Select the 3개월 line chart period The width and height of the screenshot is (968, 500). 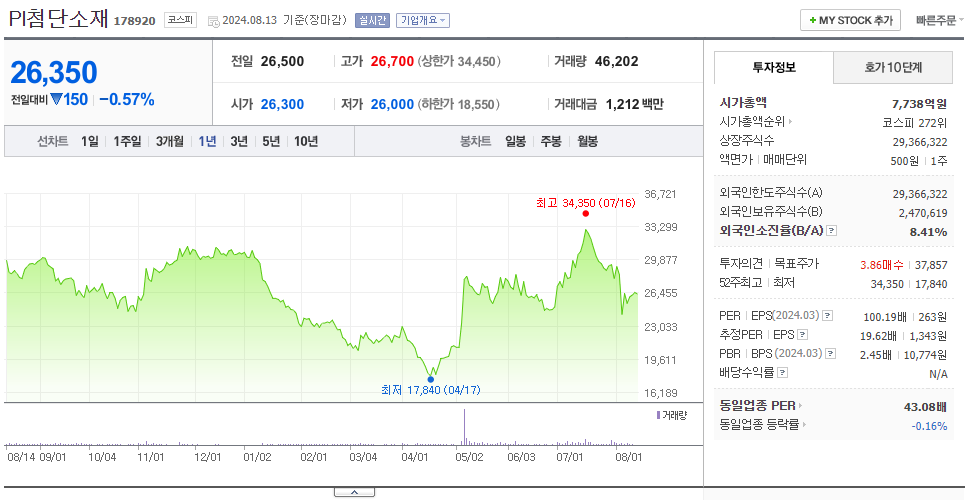pyautogui.click(x=170, y=141)
